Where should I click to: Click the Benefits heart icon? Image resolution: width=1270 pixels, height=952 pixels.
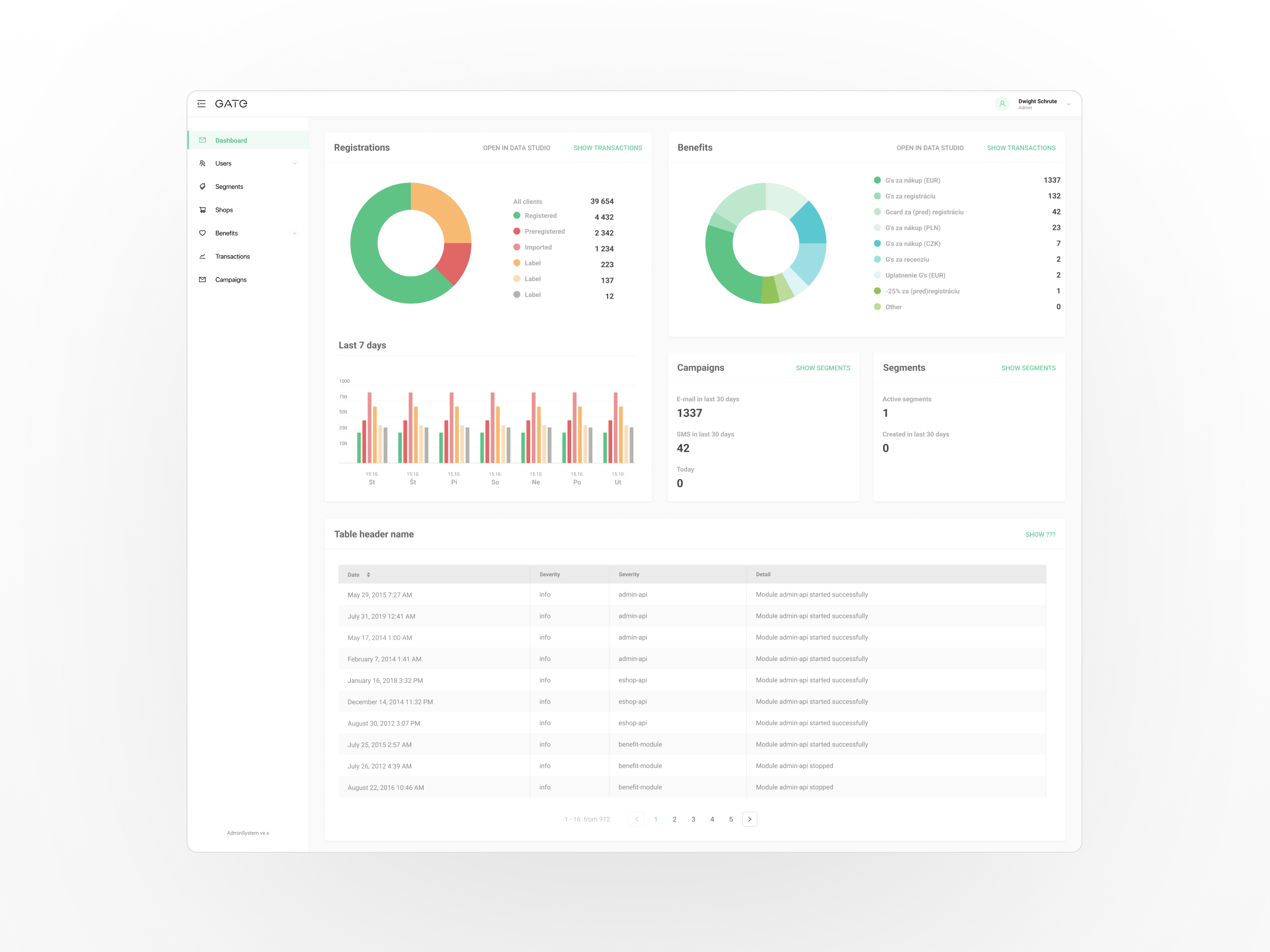pyautogui.click(x=202, y=233)
